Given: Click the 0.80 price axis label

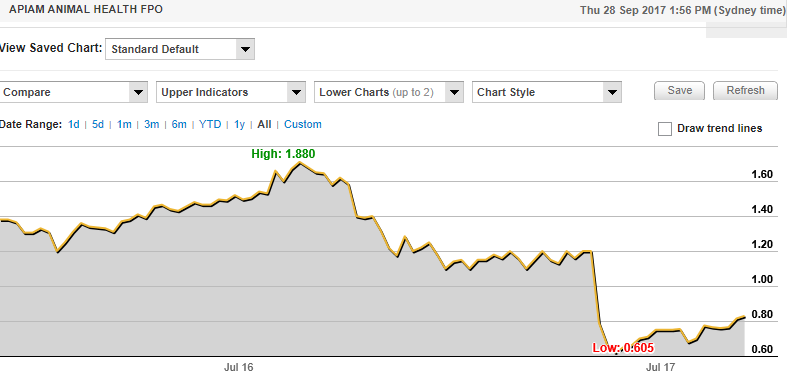Looking at the screenshot, I should pos(761,315).
